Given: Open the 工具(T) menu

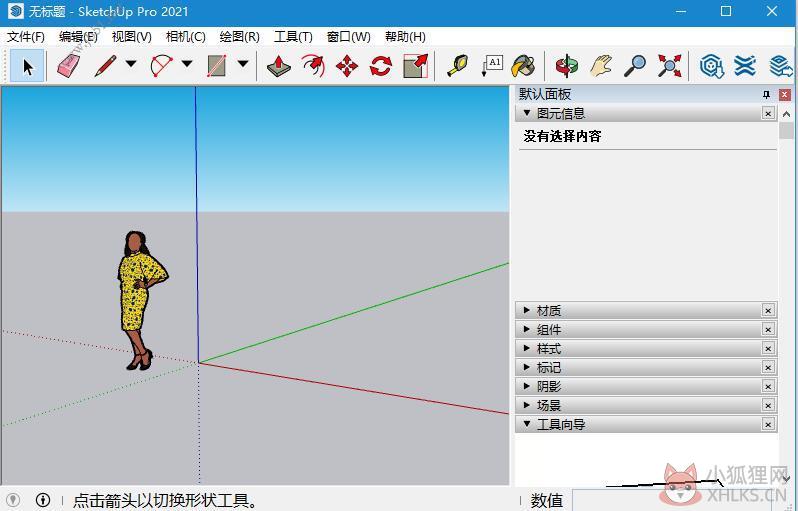Looking at the screenshot, I should pos(293,37).
